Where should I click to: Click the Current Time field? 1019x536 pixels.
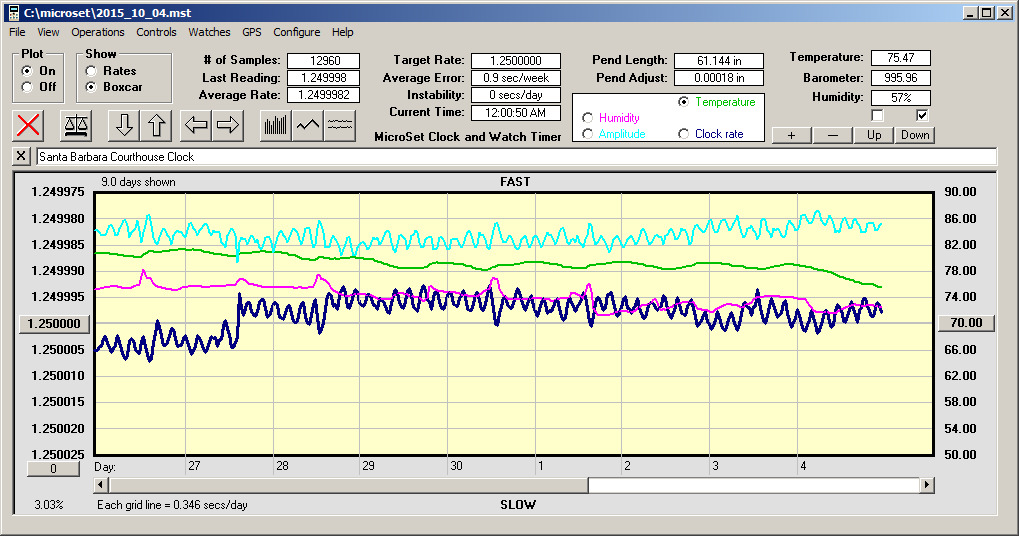click(x=516, y=112)
